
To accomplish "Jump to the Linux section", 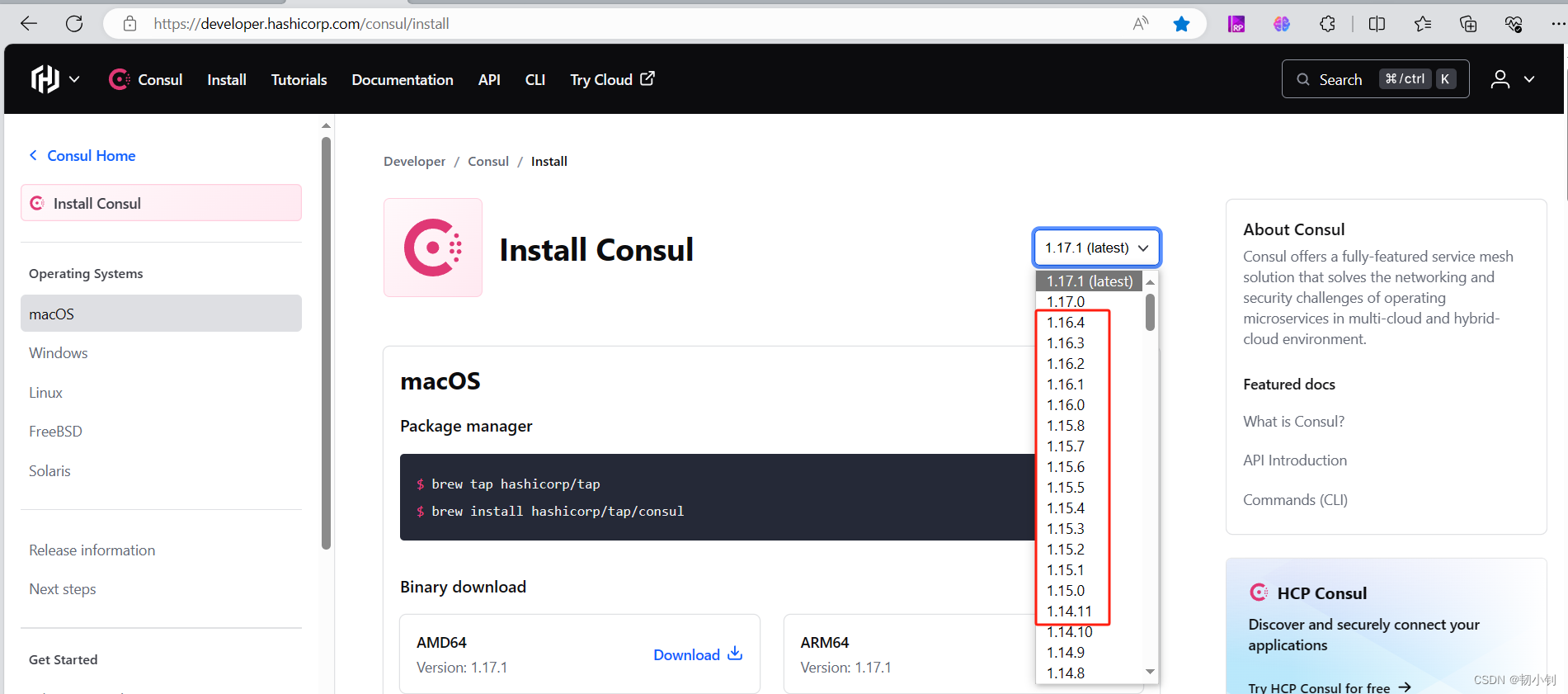I will (45, 393).
